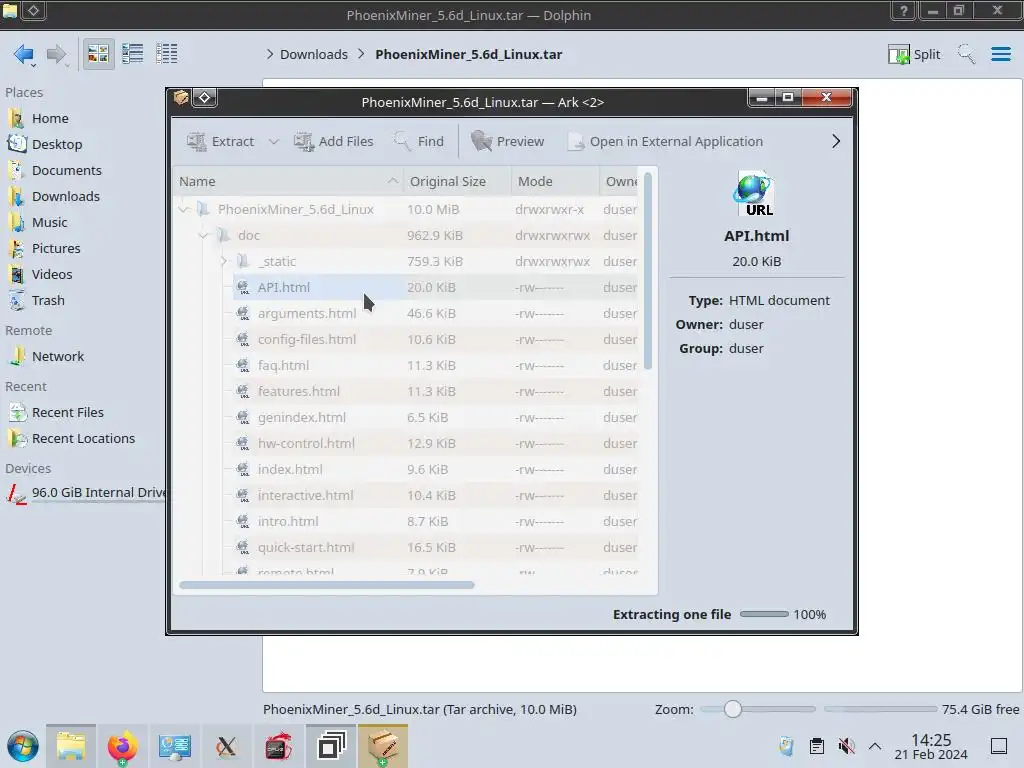This screenshot has width=1024, height=768.
Task: Click vertical scrollbar in Ark file list
Action: 648,271
